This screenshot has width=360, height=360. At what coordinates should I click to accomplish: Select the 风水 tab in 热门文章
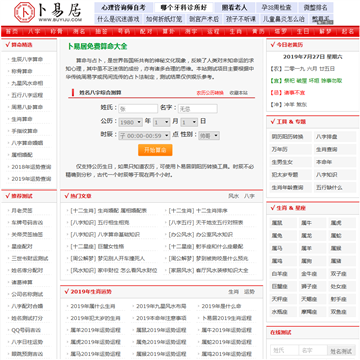[x=233, y=196]
